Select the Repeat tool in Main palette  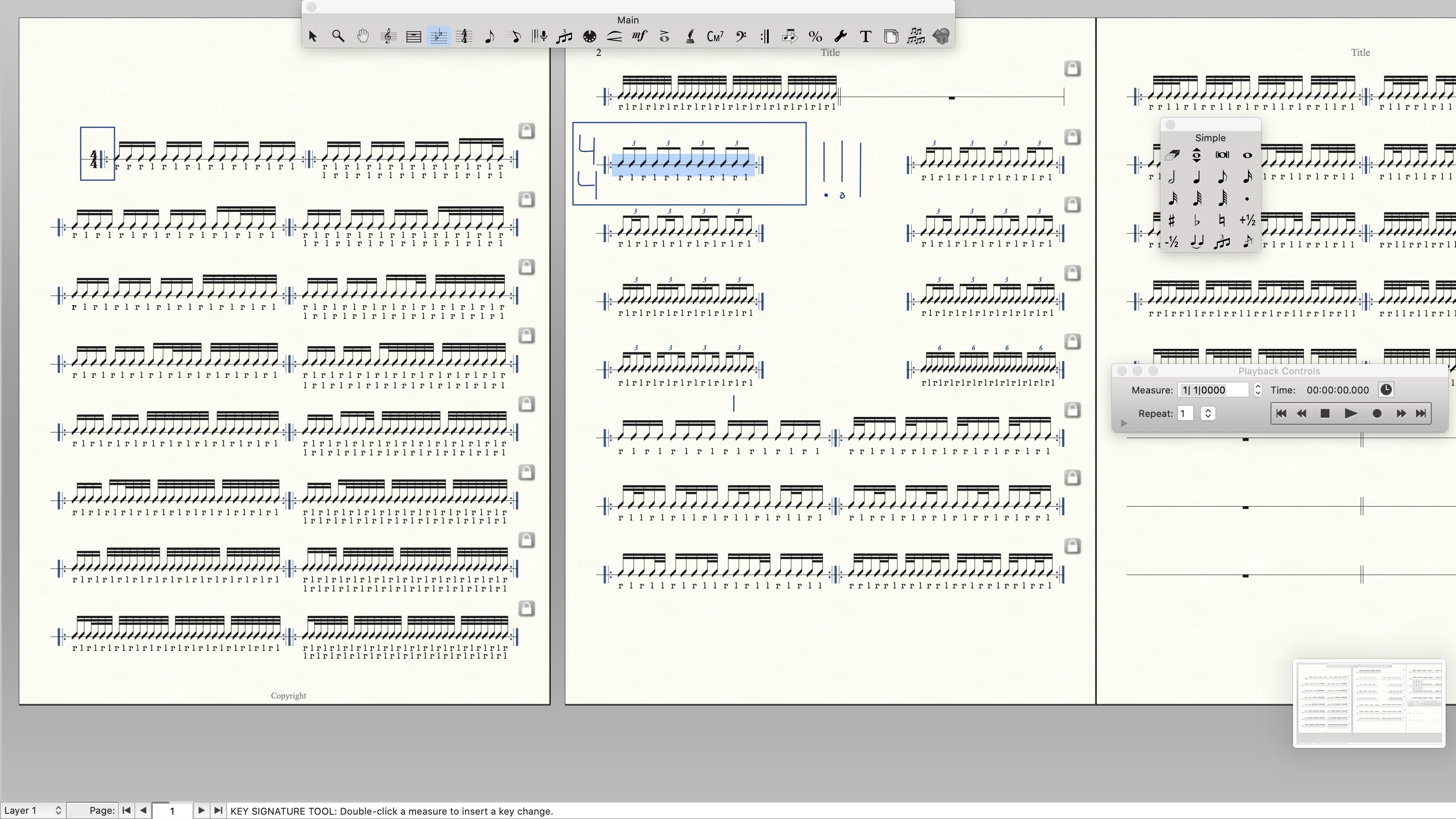[765, 37]
